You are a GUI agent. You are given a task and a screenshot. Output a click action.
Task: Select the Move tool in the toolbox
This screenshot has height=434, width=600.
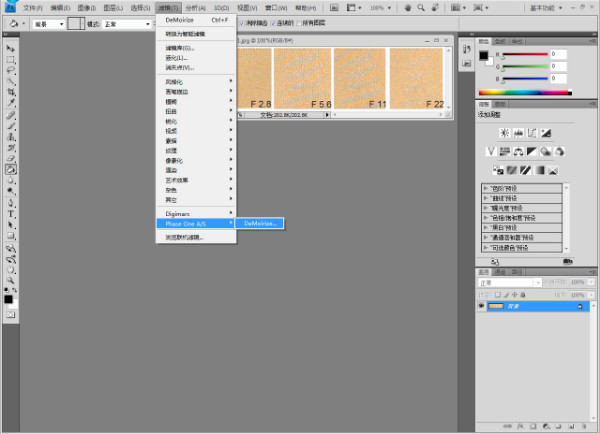pos(11,48)
